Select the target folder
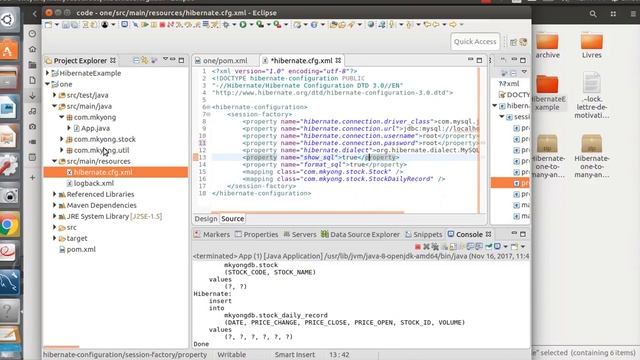This screenshot has width=640, height=360. click(77, 238)
